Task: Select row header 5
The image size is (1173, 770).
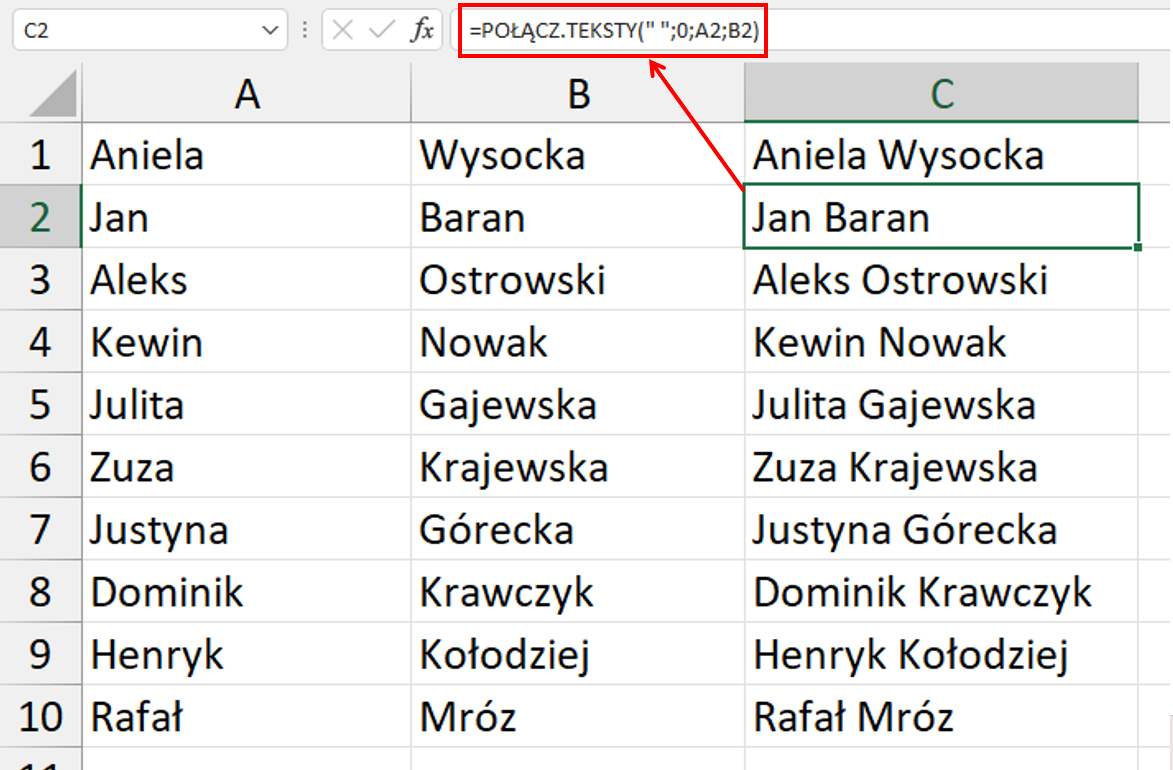Action: tap(40, 404)
